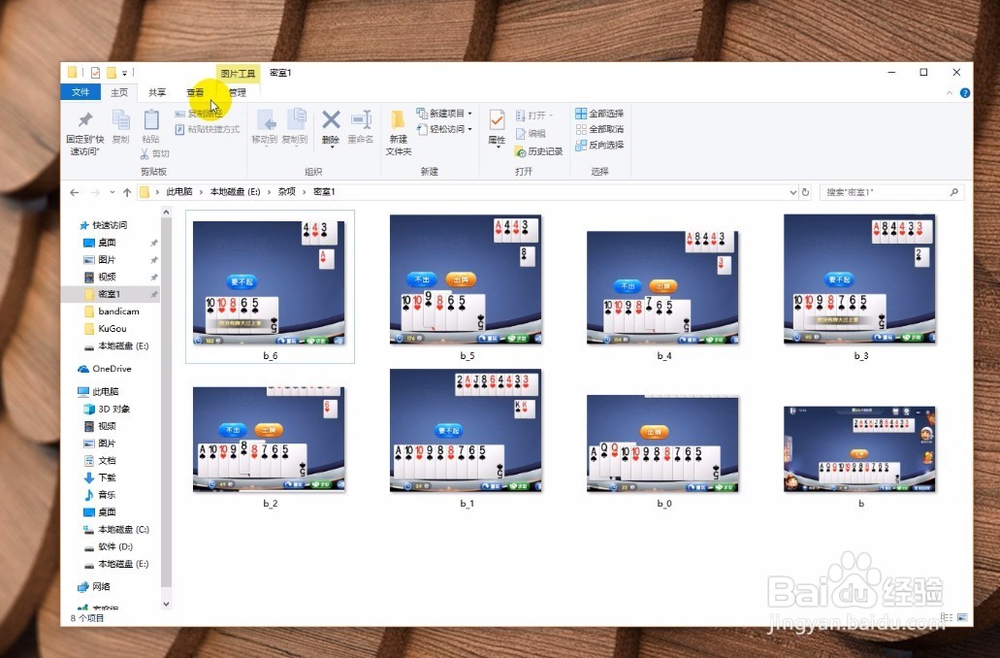Switch to large icons view button
This screenshot has height=658, width=1000.
(x=962, y=617)
